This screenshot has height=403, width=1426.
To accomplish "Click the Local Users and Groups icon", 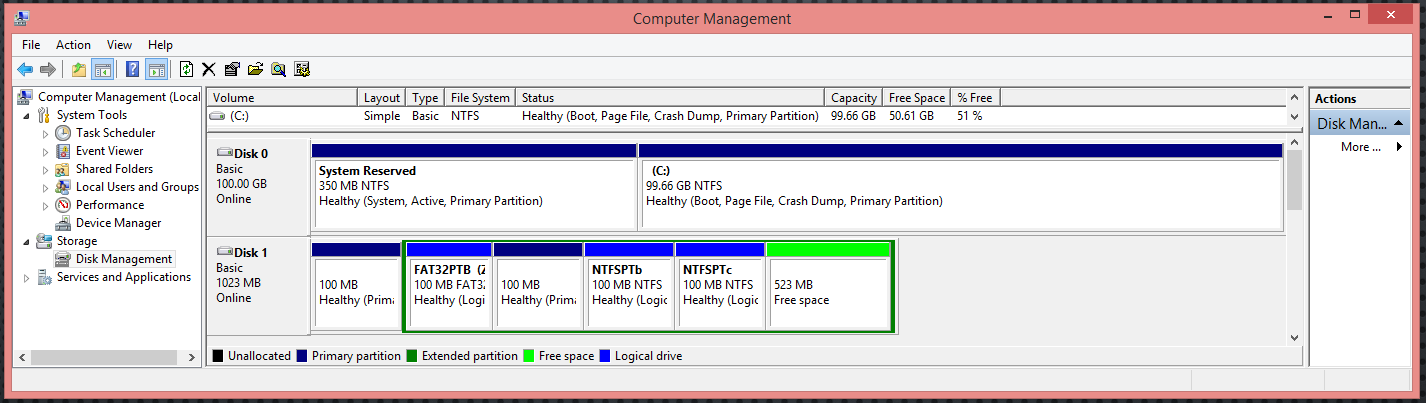I will [x=63, y=187].
